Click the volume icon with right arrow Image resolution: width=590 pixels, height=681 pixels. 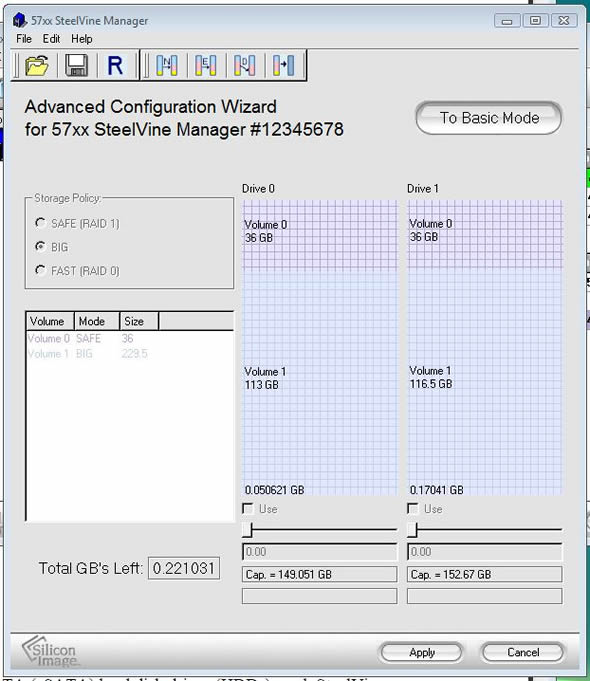283,66
